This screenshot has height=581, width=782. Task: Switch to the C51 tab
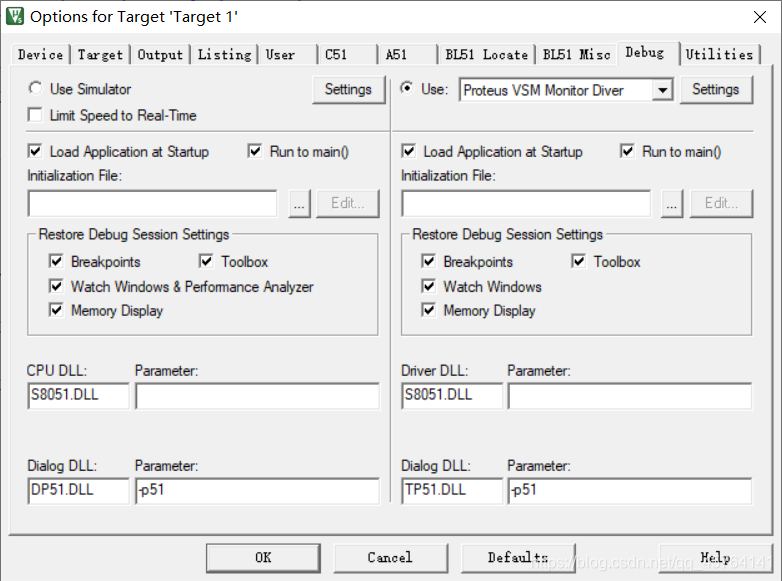347,54
